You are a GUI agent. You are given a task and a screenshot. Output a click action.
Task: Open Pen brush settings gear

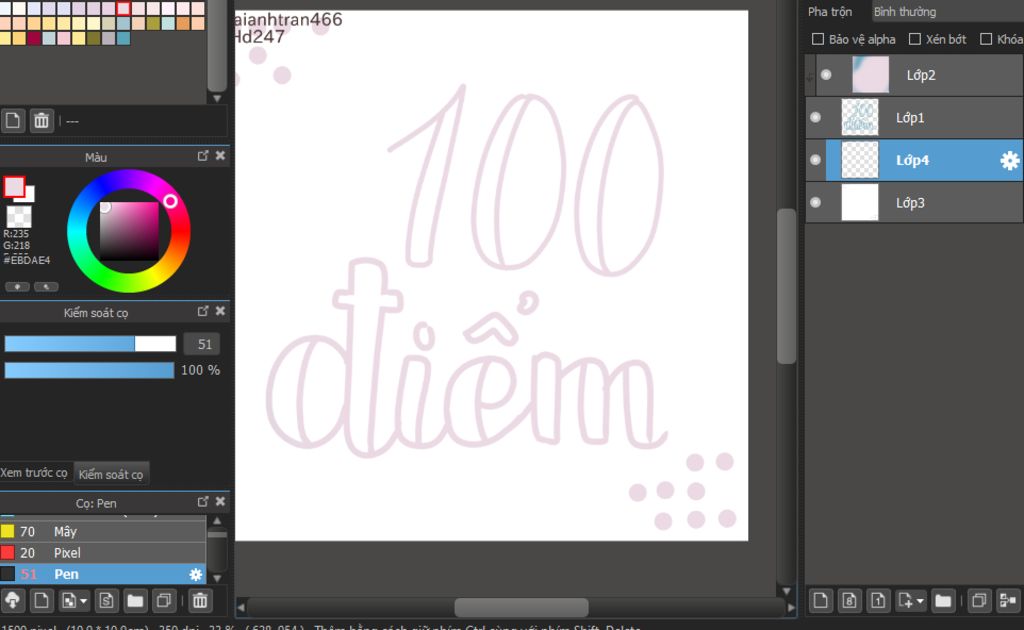[x=195, y=575]
